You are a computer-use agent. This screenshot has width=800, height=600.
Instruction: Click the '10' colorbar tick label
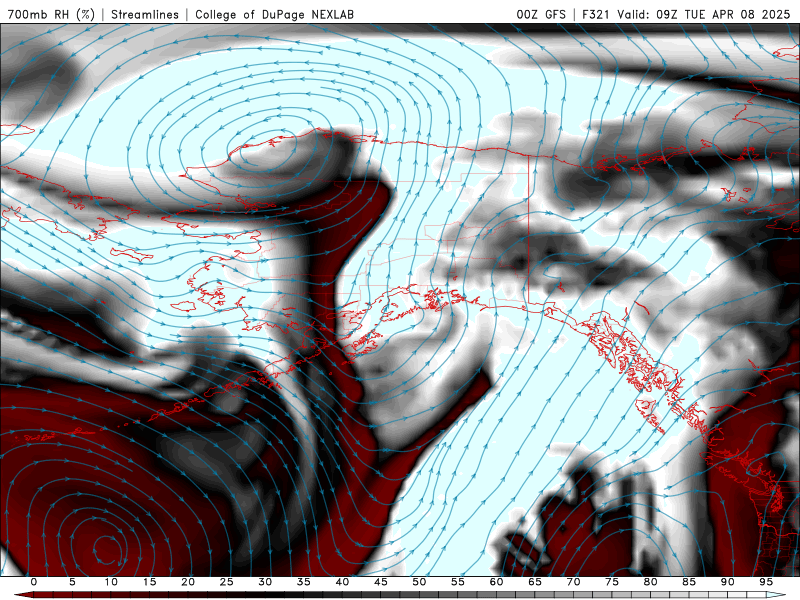coord(111,582)
